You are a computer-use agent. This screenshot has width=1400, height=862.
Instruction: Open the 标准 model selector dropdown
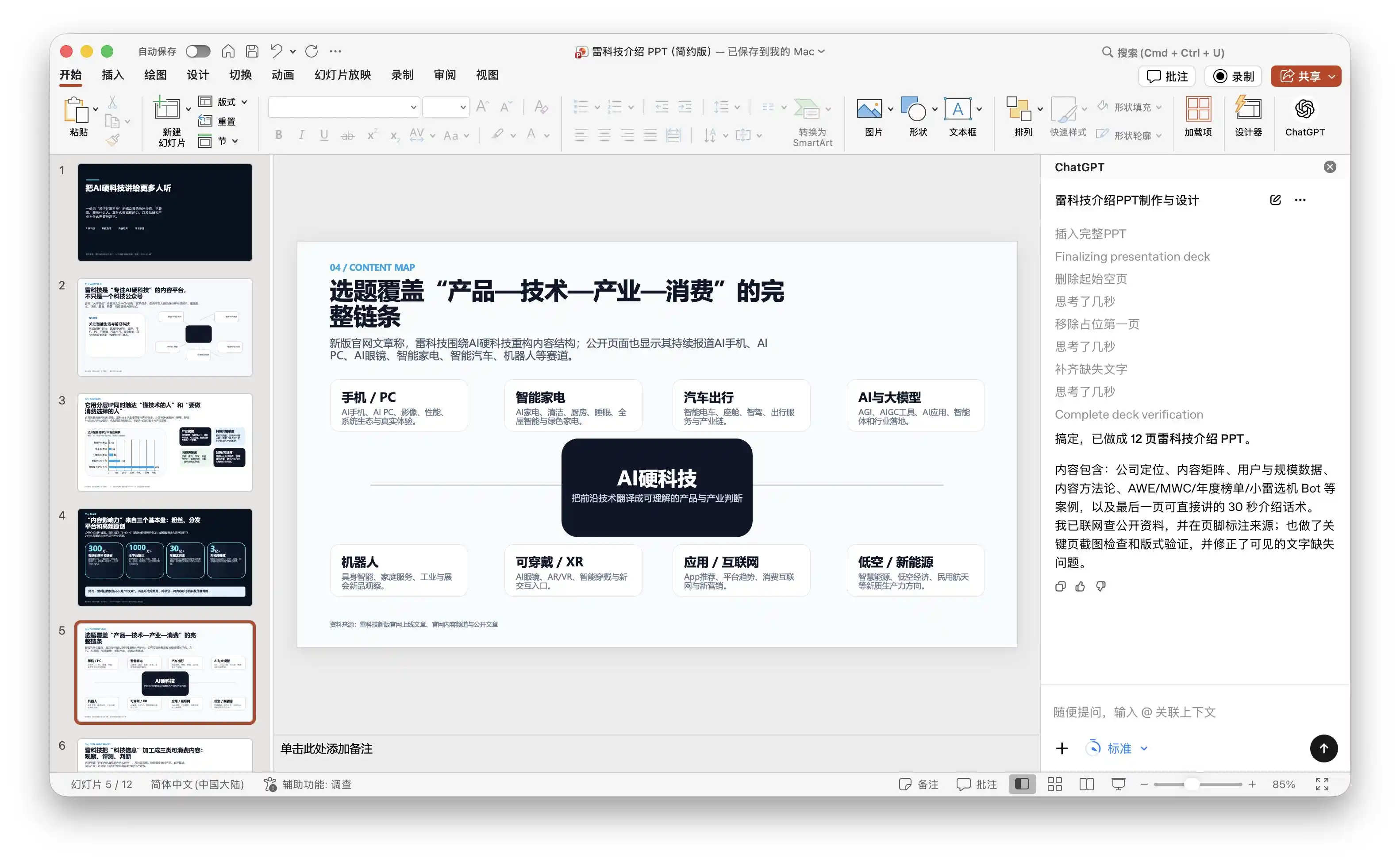click(x=1118, y=748)
